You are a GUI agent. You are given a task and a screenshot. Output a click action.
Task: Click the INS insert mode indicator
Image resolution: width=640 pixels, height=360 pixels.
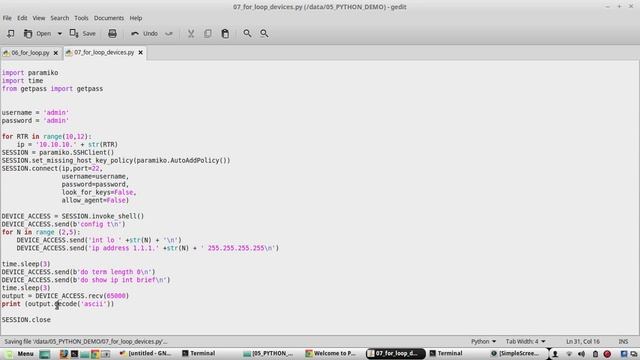point(623,341)
